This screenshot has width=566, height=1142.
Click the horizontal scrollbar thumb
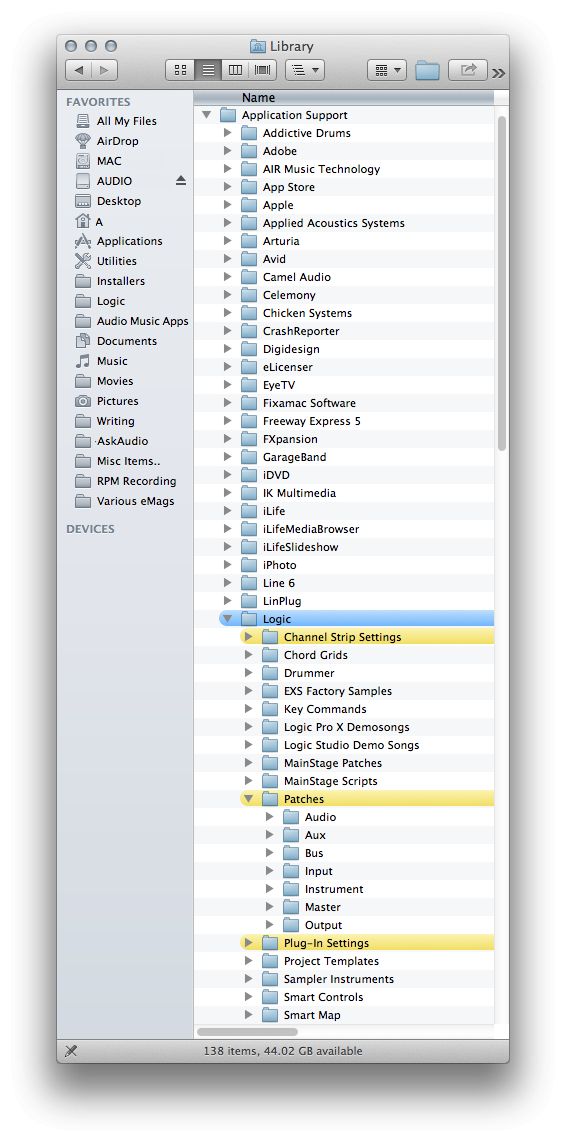coord(248,1032)
